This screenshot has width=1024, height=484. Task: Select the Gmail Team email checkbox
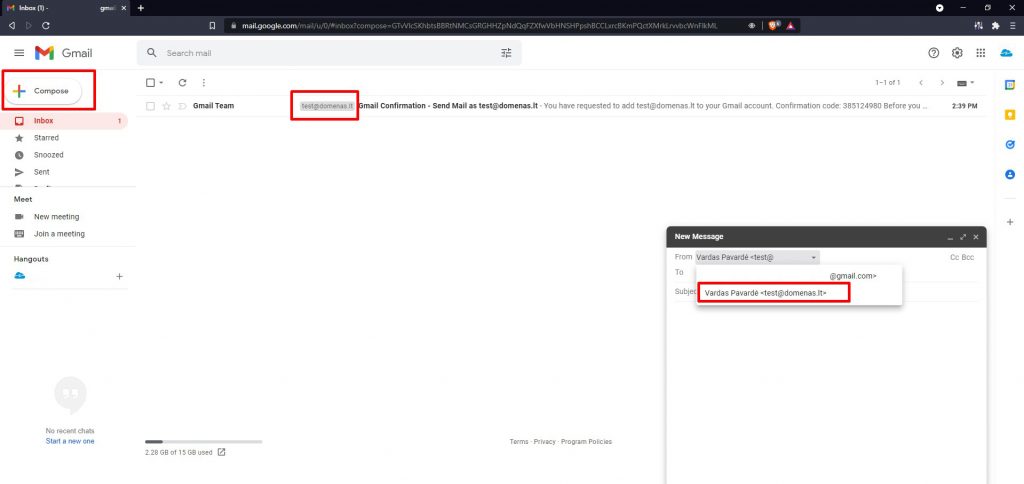[151, 106]
